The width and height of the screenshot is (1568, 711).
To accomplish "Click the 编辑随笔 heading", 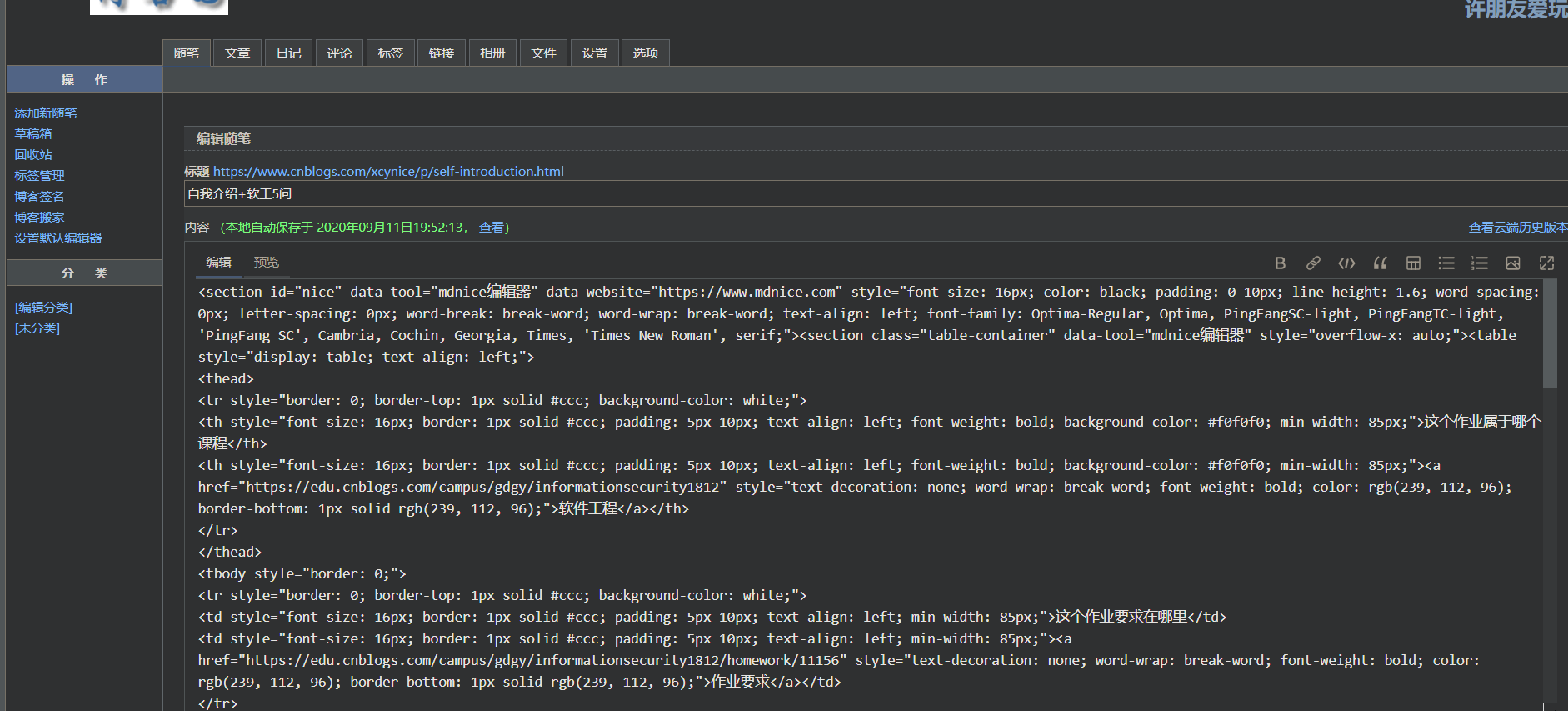I will click(223, 138).
